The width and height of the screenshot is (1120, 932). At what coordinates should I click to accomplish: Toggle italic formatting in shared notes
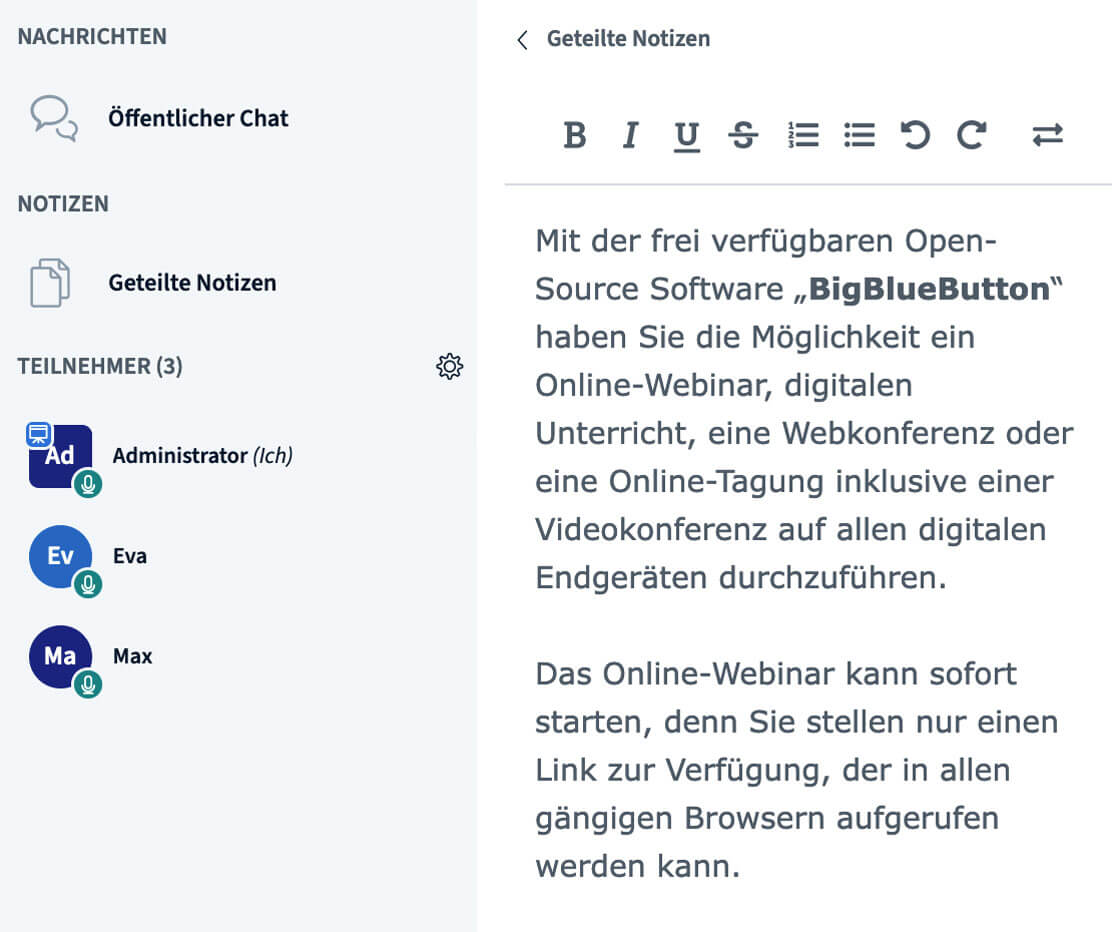pos(630,135)
